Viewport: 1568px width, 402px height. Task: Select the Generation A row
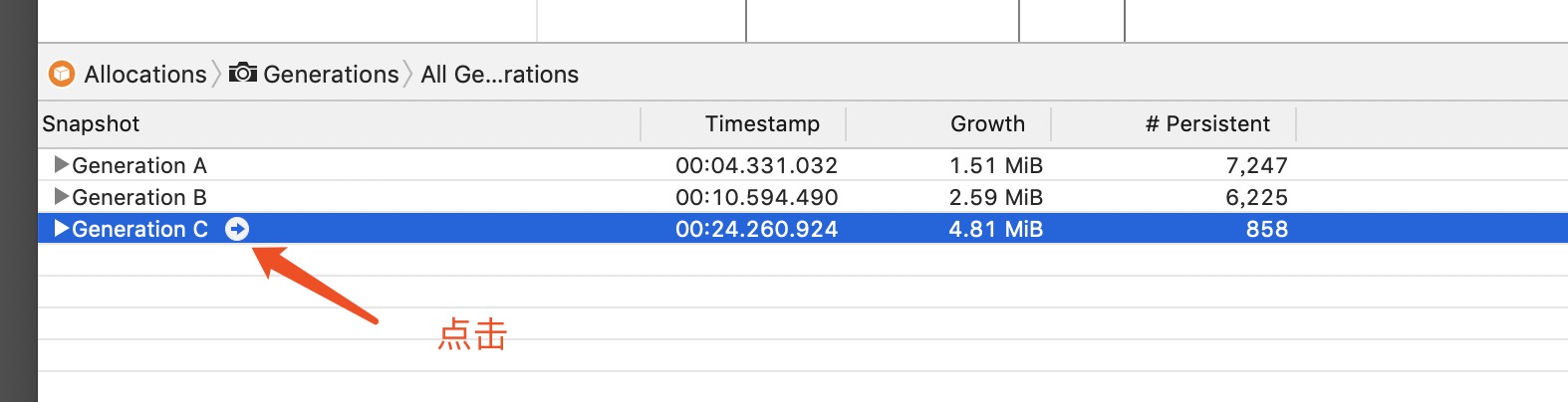coord(803,165)
